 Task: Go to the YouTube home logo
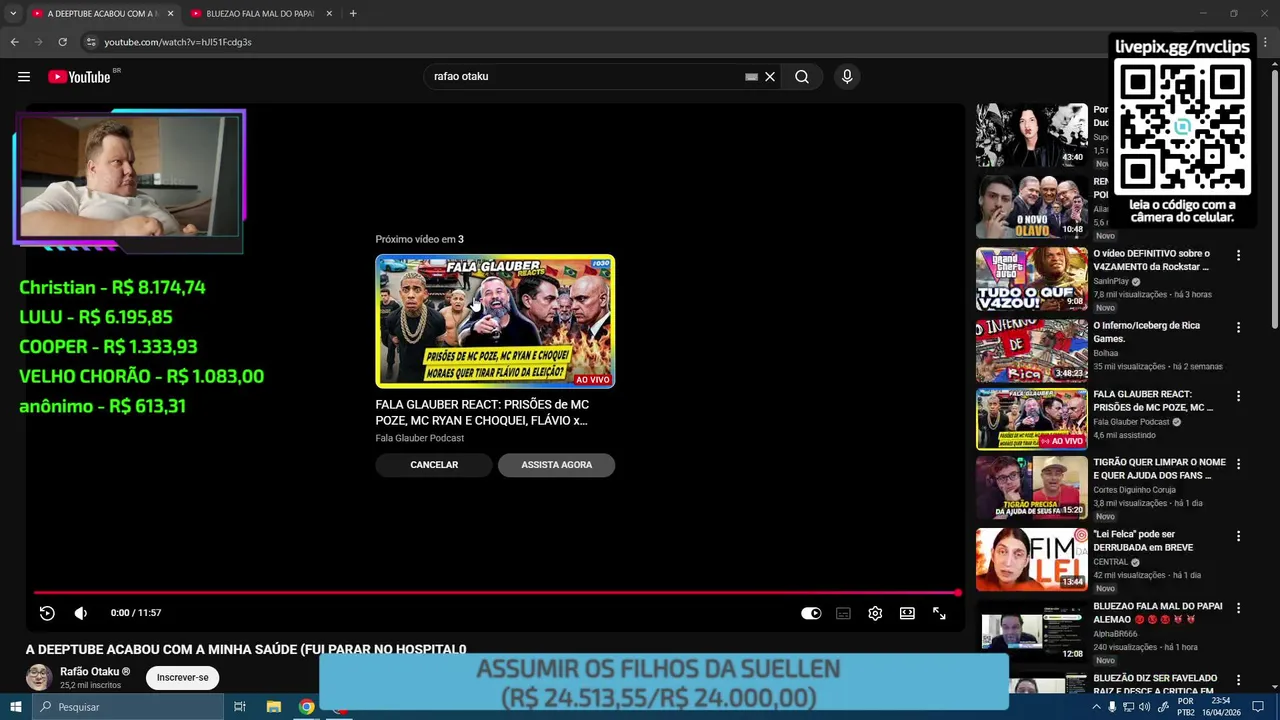80,77
